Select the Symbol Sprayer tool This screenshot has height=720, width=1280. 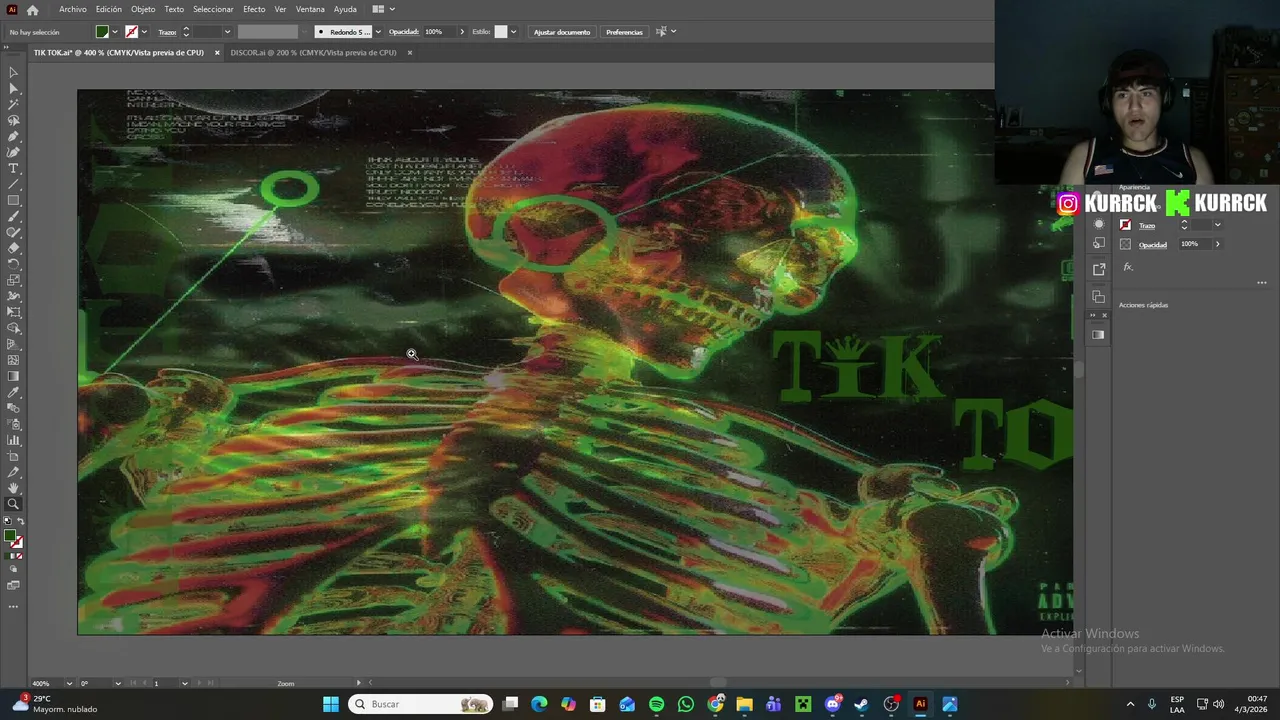[13, 424]
